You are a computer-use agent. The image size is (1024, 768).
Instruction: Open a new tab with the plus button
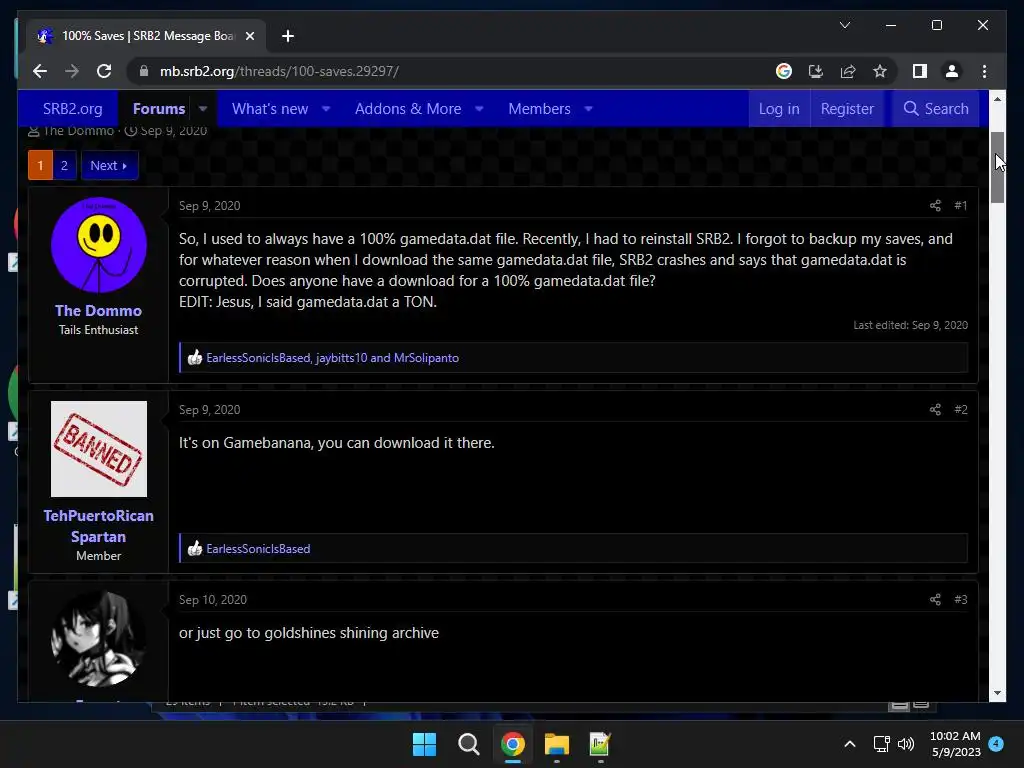tap(287, 36)
